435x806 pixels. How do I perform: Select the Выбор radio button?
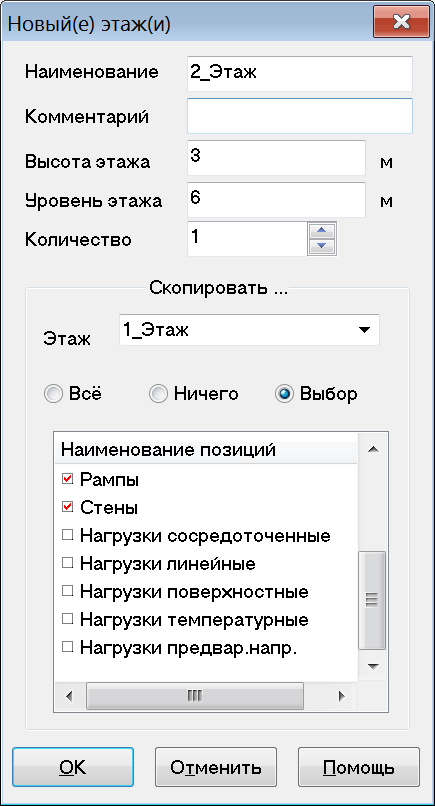tap(284, 394)
